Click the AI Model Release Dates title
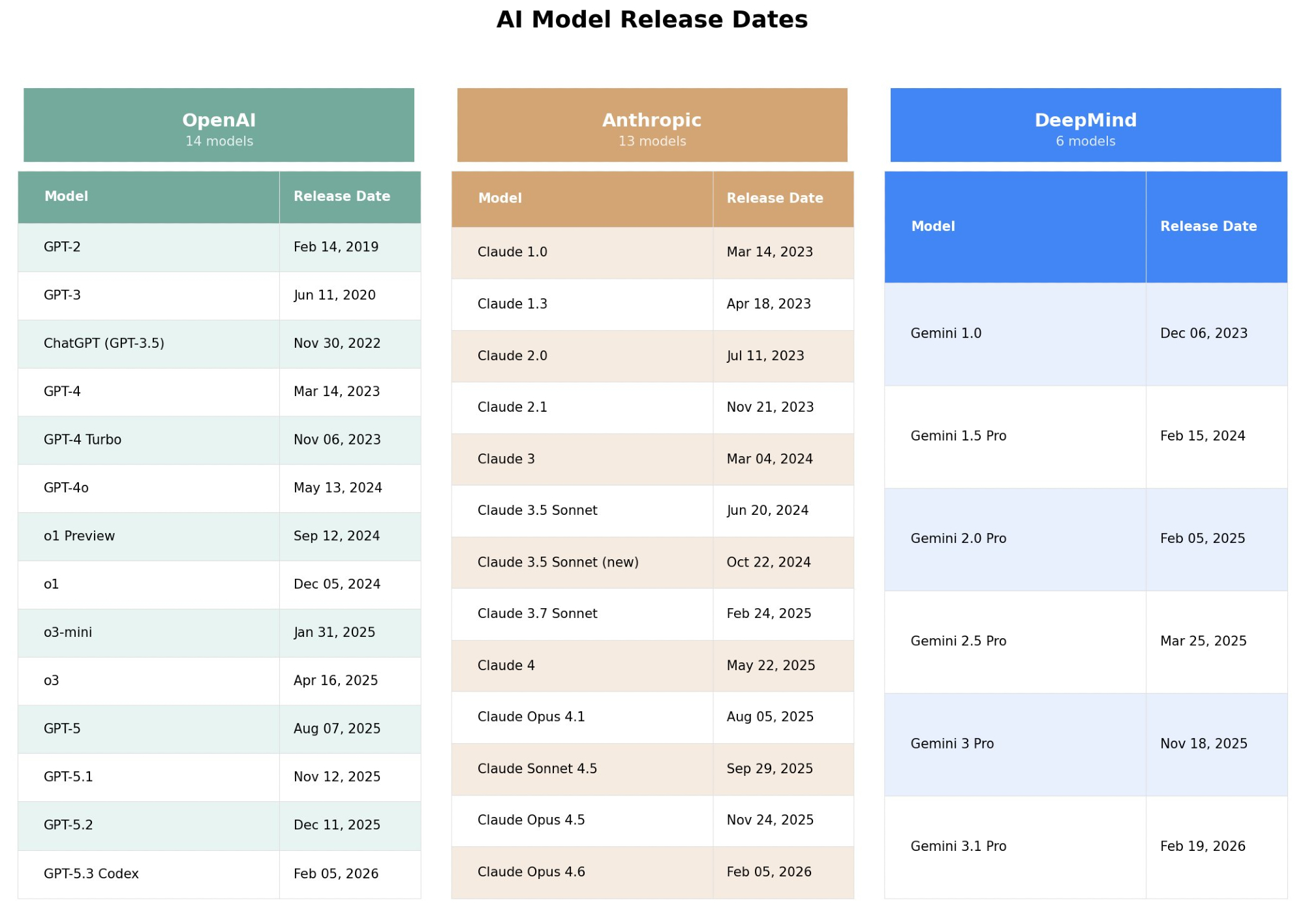This screenshot has width=1305, height=924. [x=652, y=20]
